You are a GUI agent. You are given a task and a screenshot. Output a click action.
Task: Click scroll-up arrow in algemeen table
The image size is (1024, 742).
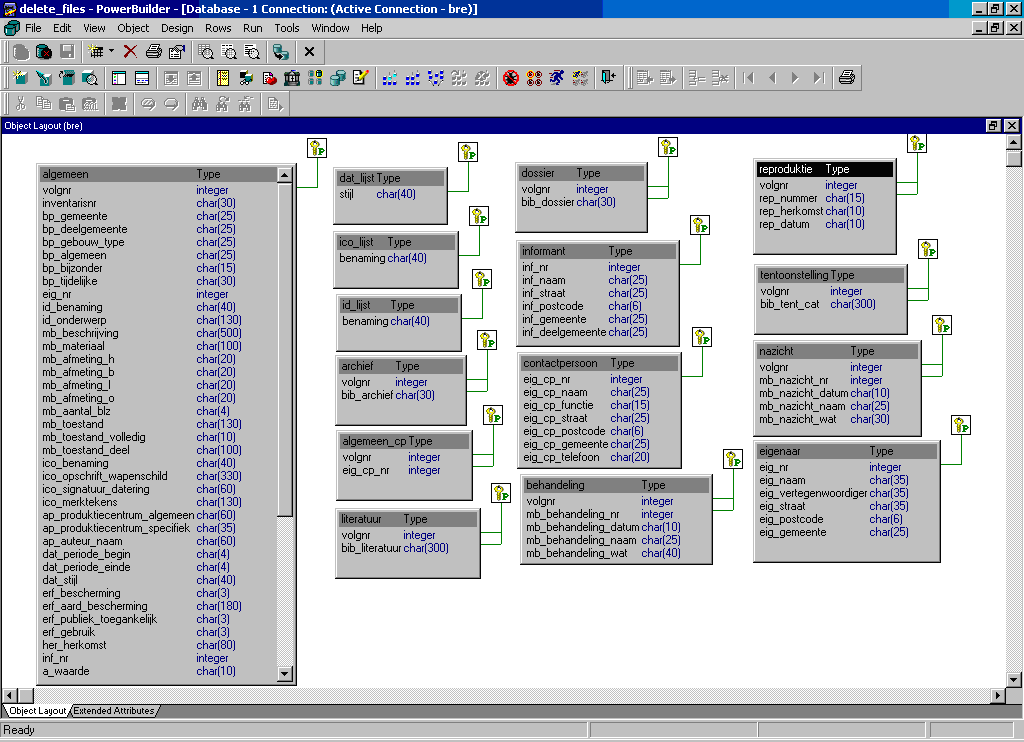tap(284, 175)
